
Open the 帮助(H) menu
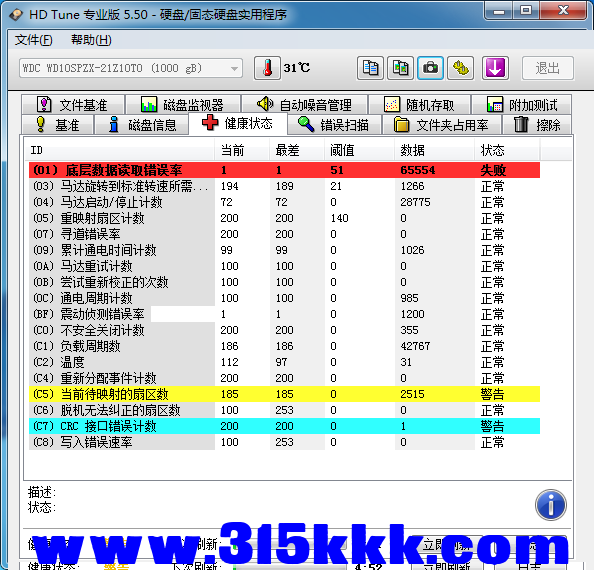click(x=91, y=40)
